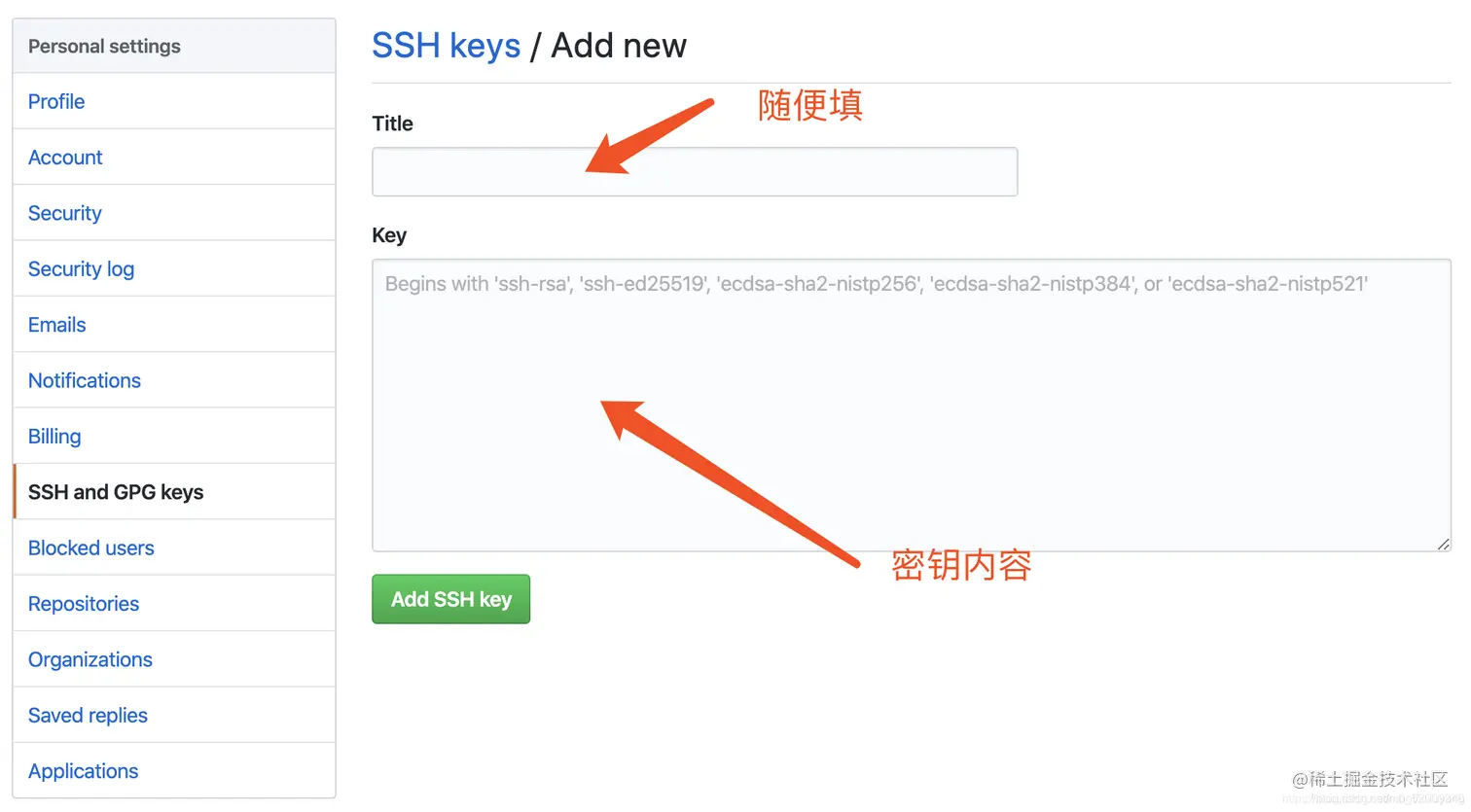Open Saved replies page
The image size is (1471, 812).
tap(174, 715)
